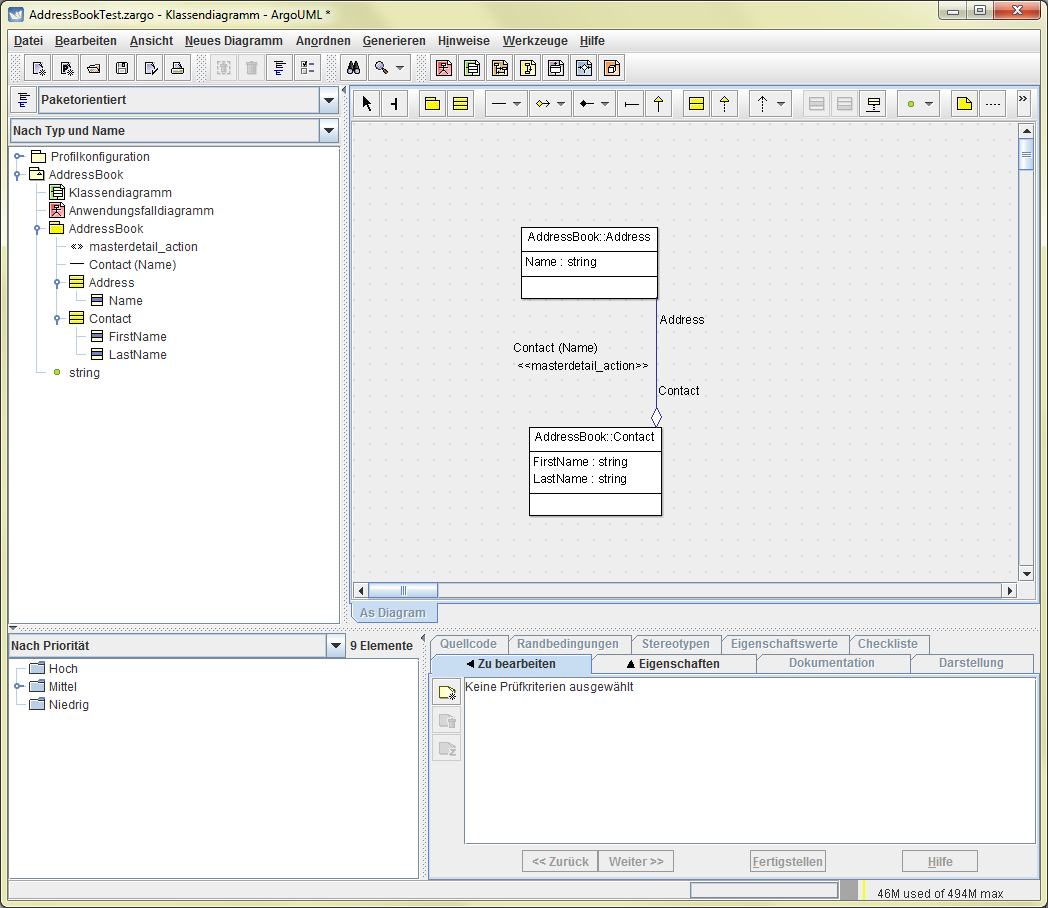Click the Save project floppy icon

coord(122,69)
